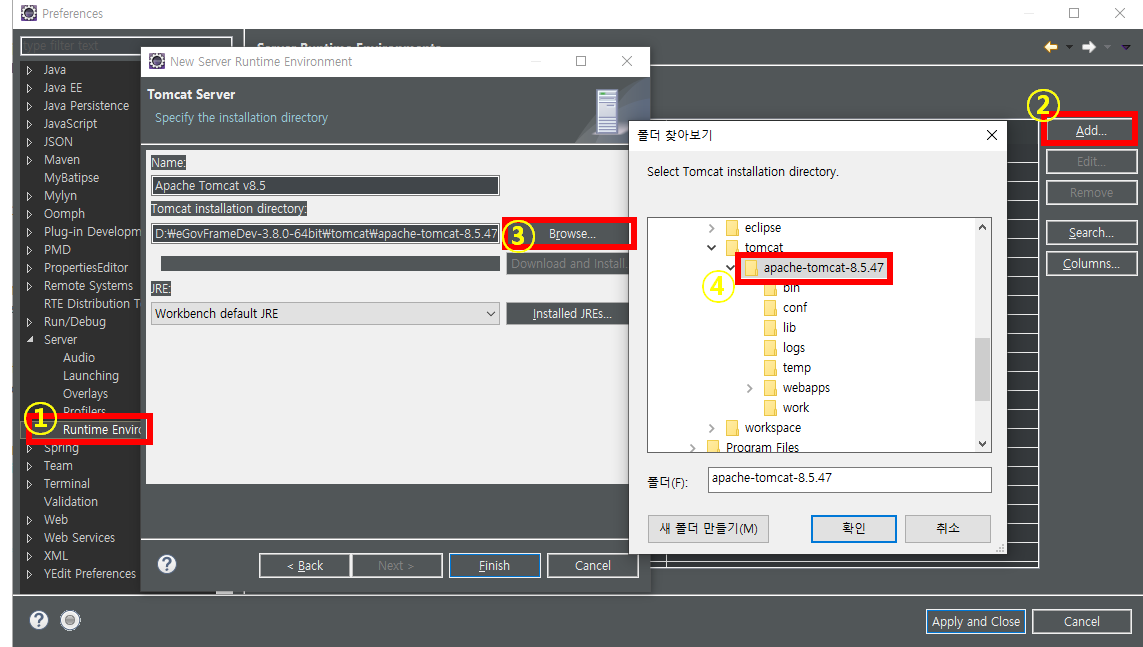Image resolution: width=1143 pixels, height=647 pixels.
Task: Select Launching under Server preferences
Action: click(x=90, y=376)
